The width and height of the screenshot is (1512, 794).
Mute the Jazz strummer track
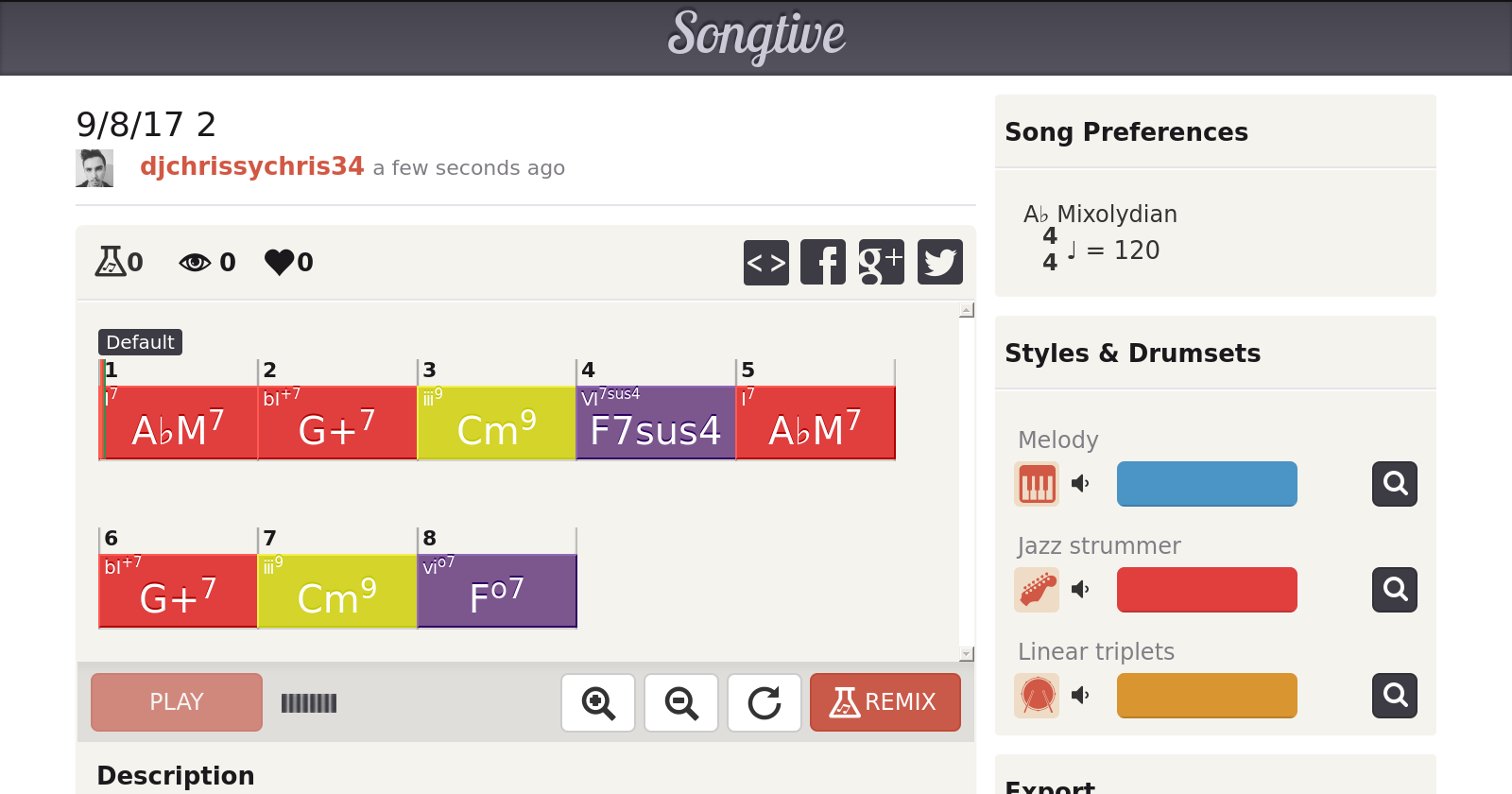(1080, 590)
